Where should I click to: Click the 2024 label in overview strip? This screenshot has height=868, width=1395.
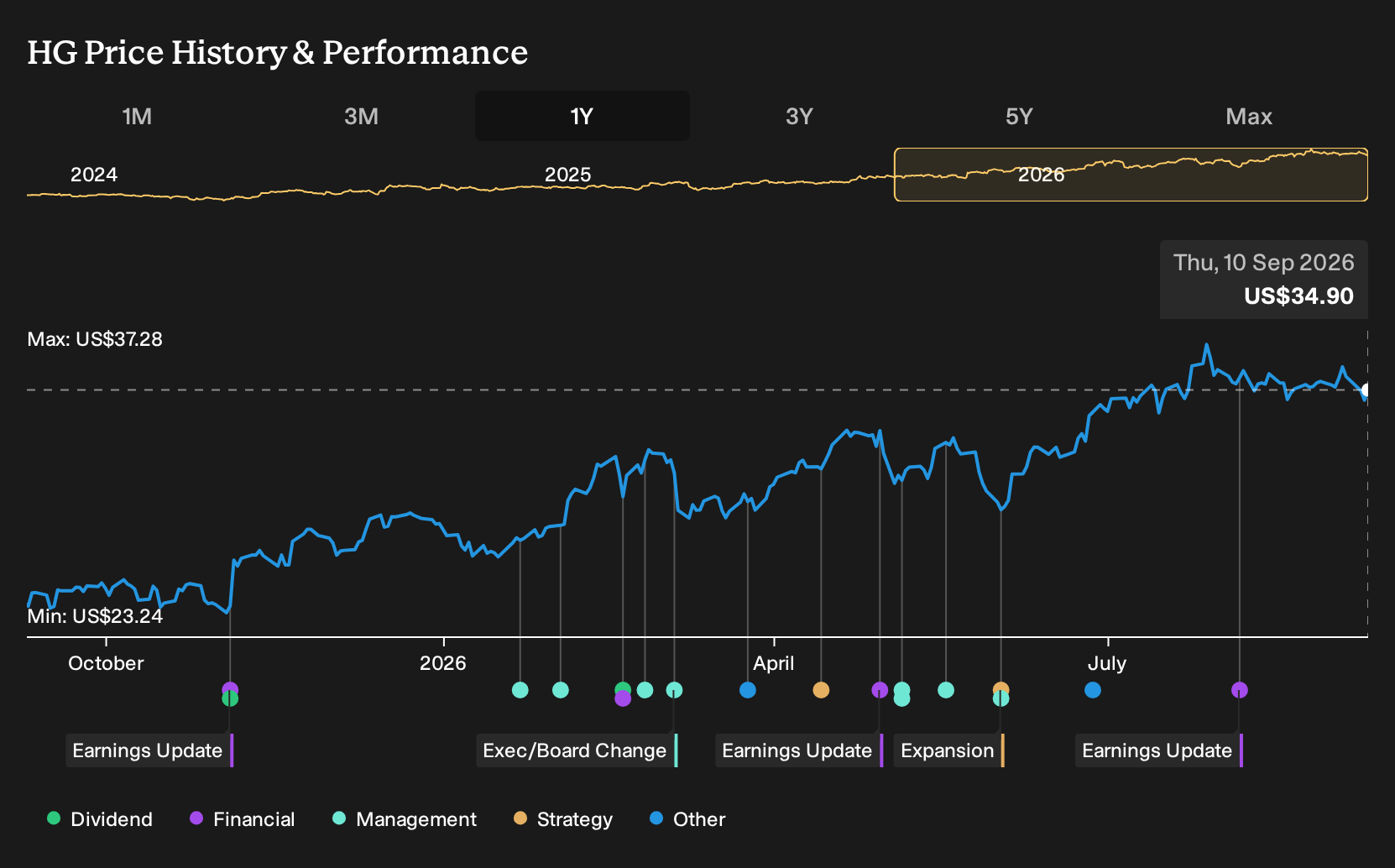(x=94, y=175)
